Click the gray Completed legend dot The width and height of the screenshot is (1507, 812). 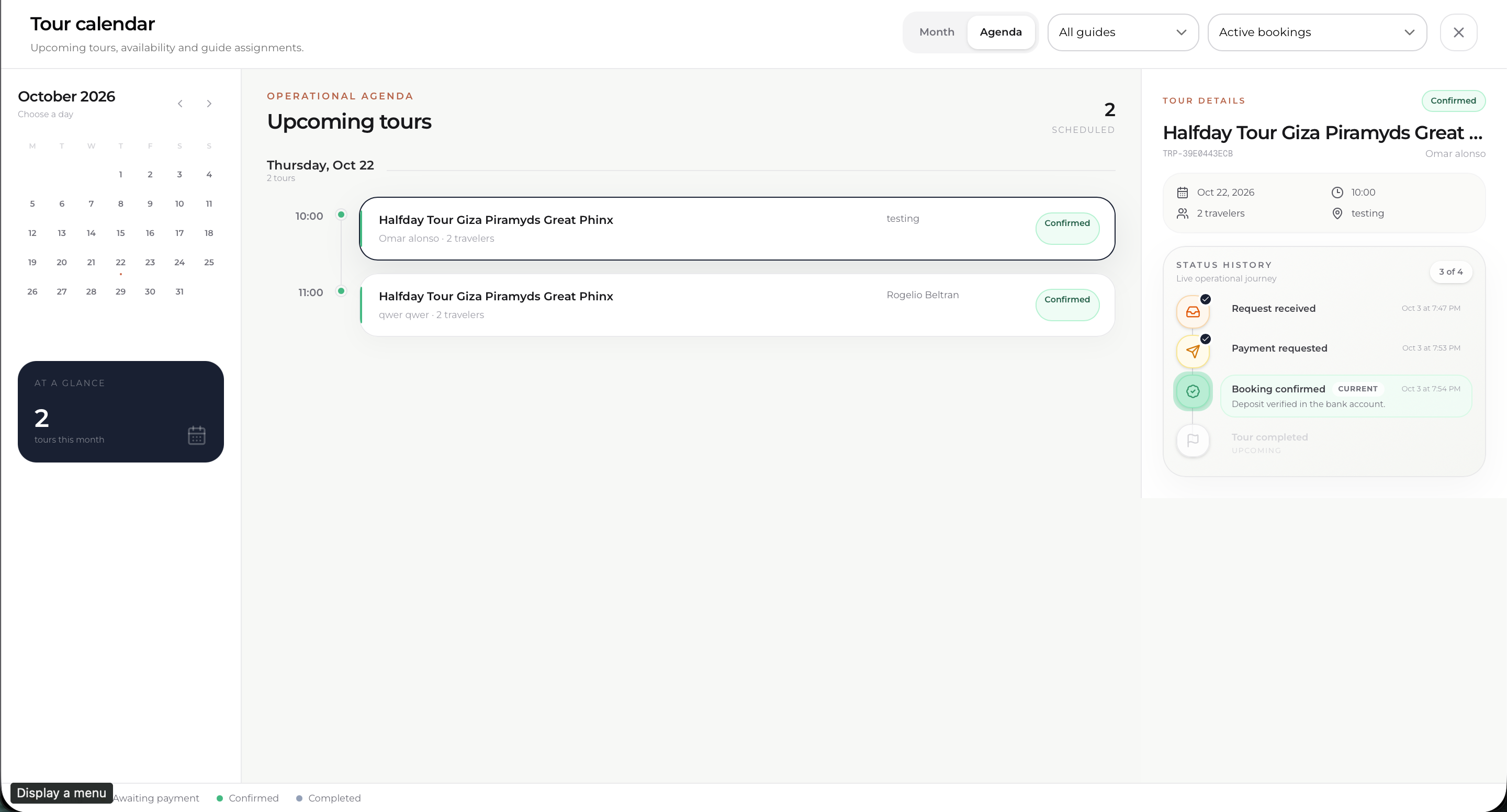tap(299, 798)
